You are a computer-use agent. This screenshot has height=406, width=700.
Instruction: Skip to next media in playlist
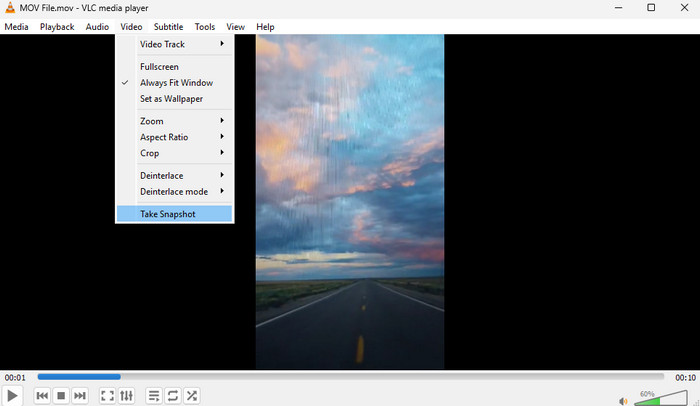pos(80,396)
